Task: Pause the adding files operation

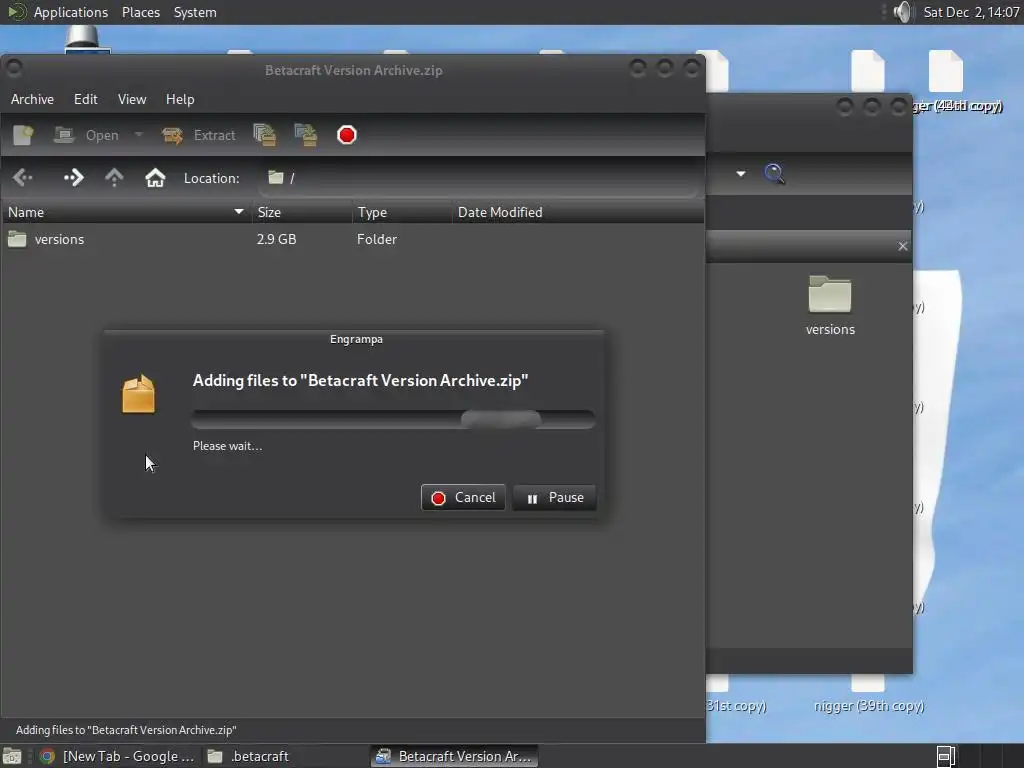Action: click(x=554, y=498)
